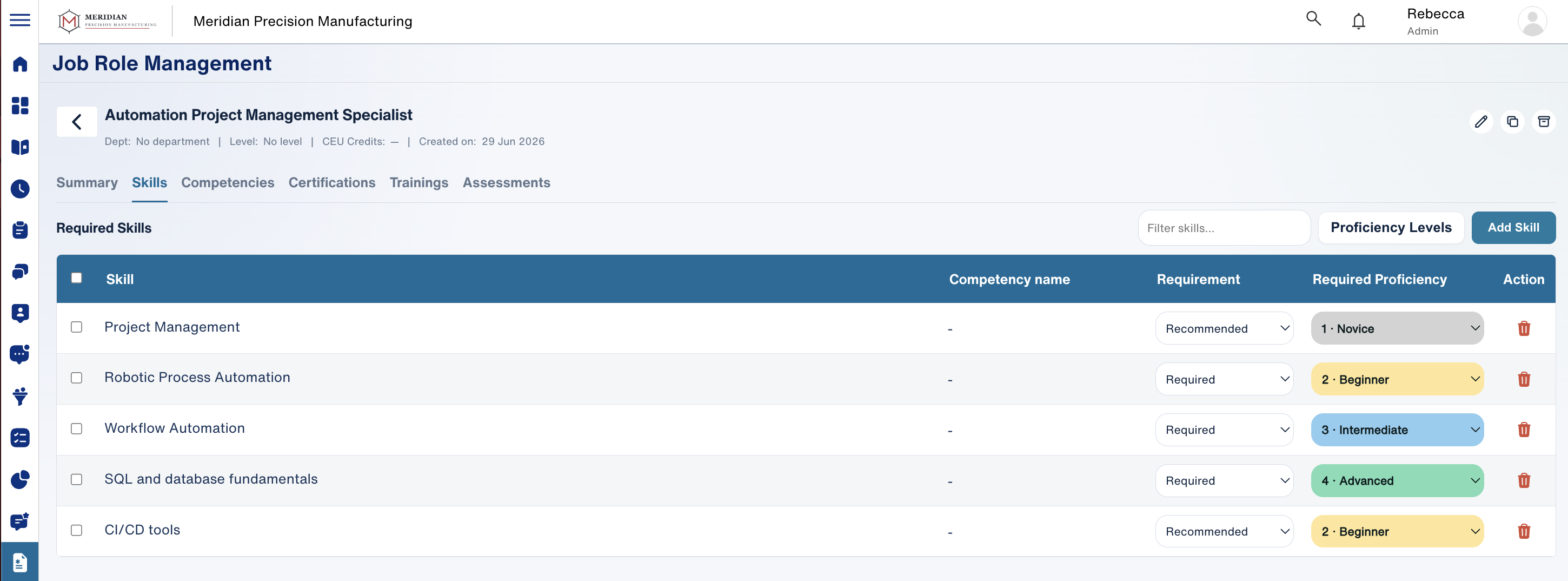Check the Workflow Automation row checkbox
This screenshot has width=1568, height=581.
76,429
